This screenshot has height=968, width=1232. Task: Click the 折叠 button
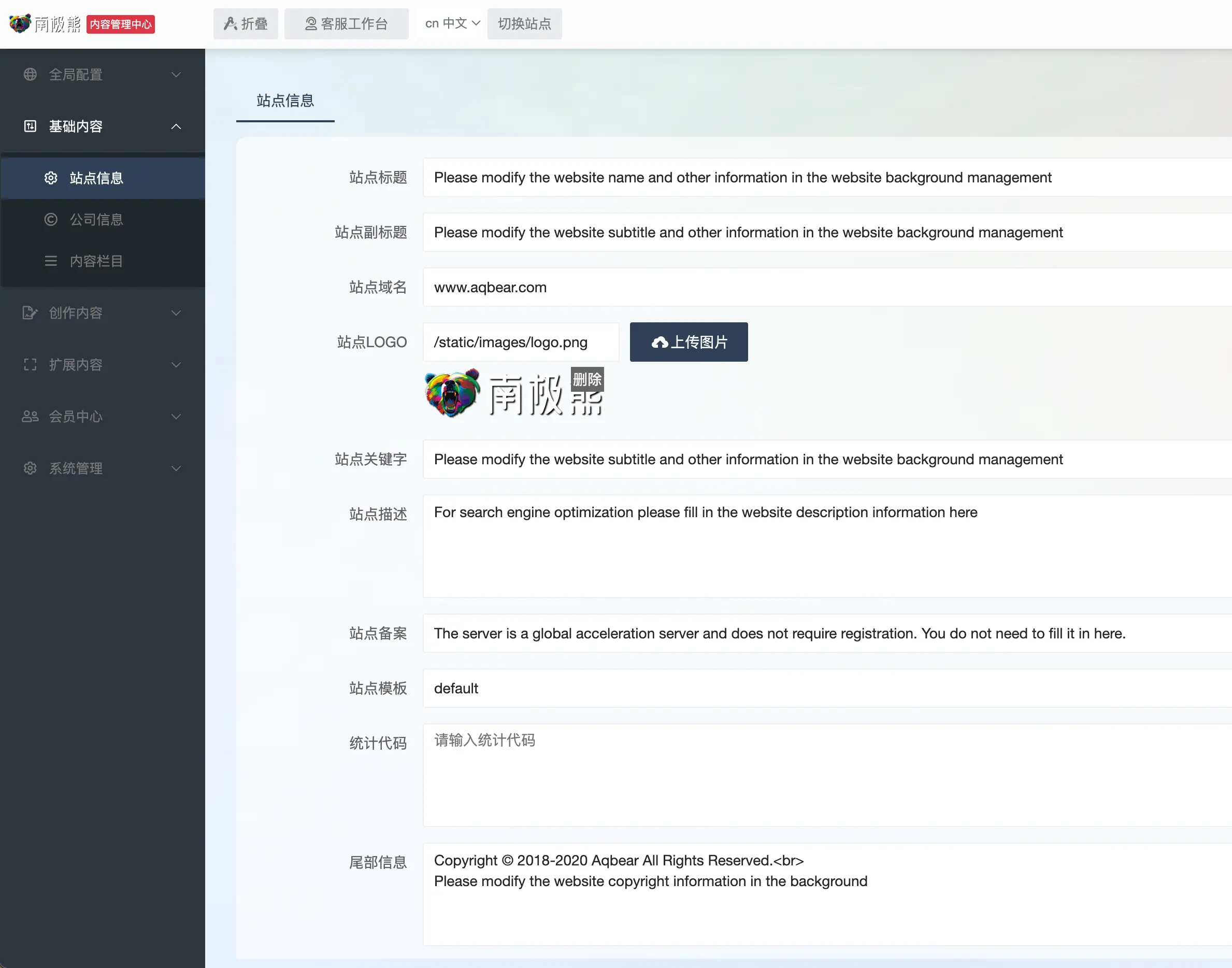point(246,24)
